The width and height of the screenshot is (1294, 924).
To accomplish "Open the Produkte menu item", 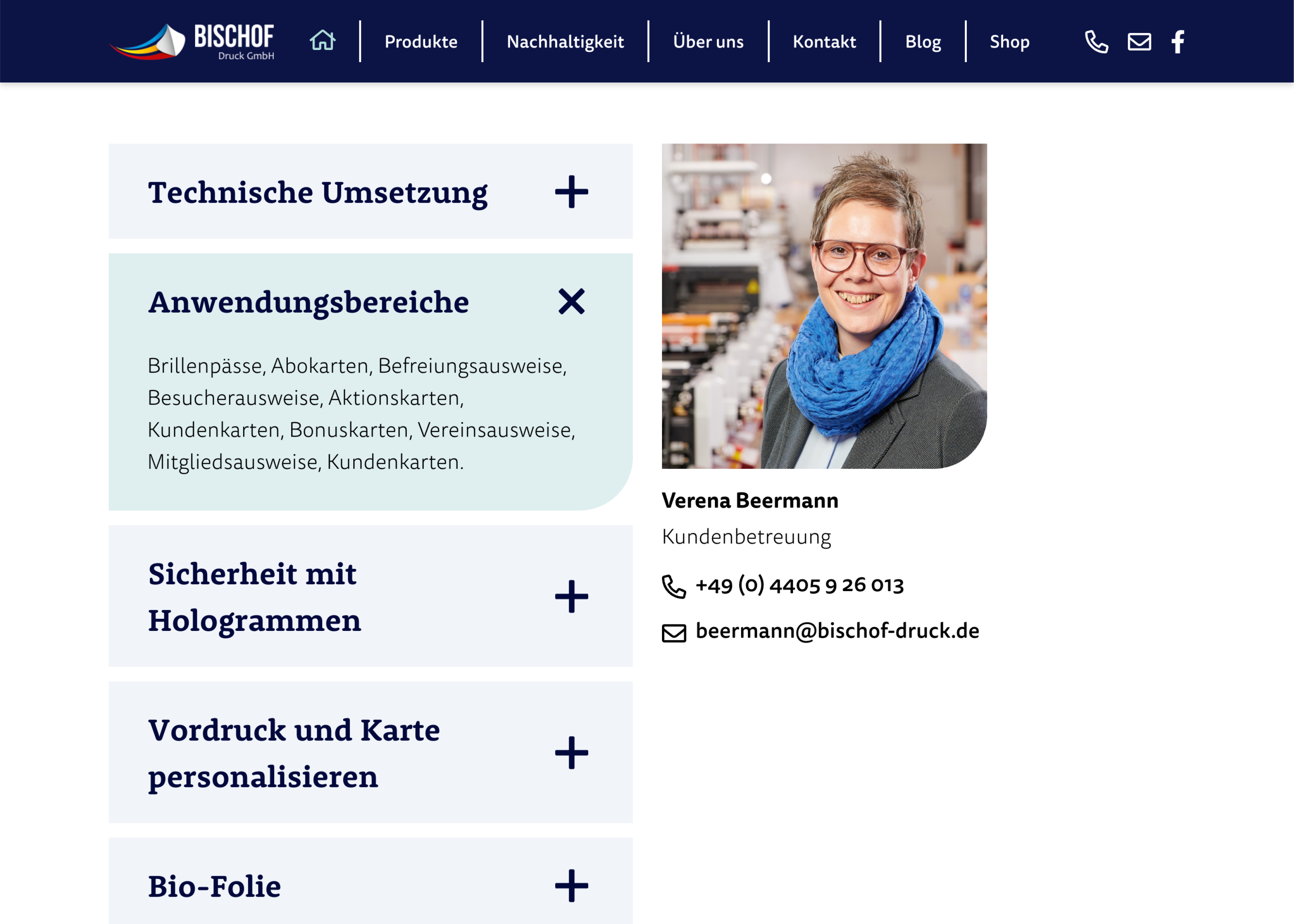I will [420, 42].
